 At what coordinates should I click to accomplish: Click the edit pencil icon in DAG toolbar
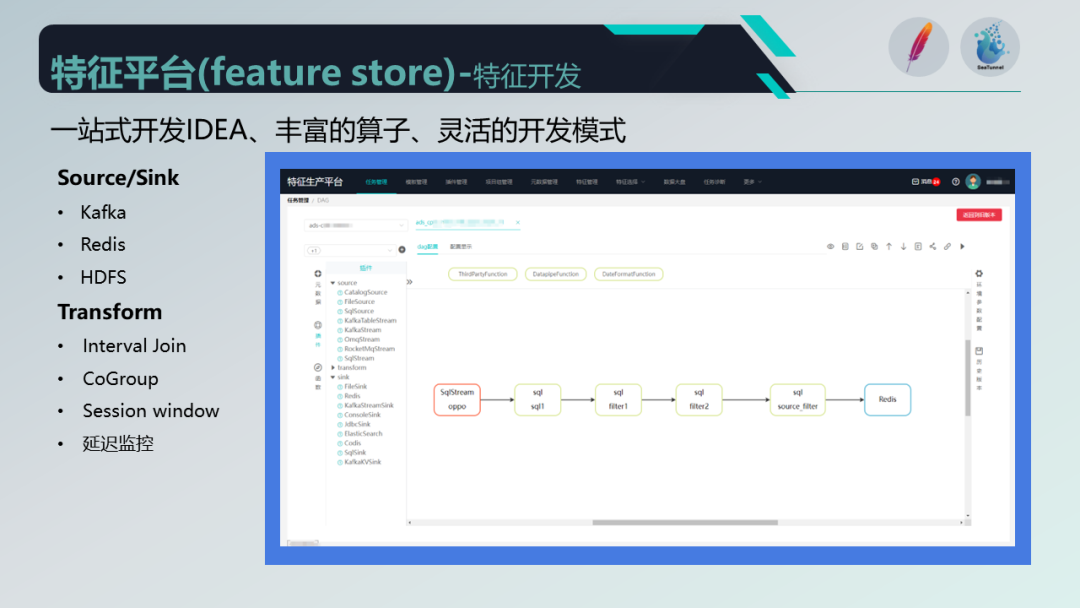860,247
